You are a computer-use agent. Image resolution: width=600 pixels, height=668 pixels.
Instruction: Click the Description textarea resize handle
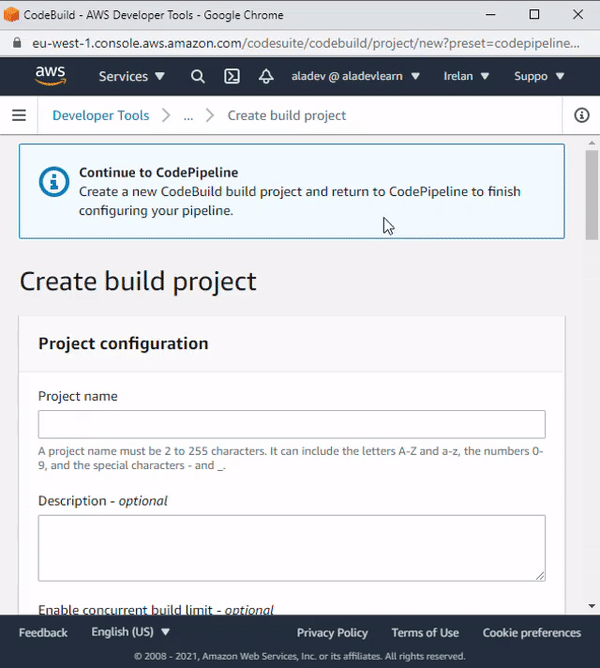coord(540,576)
